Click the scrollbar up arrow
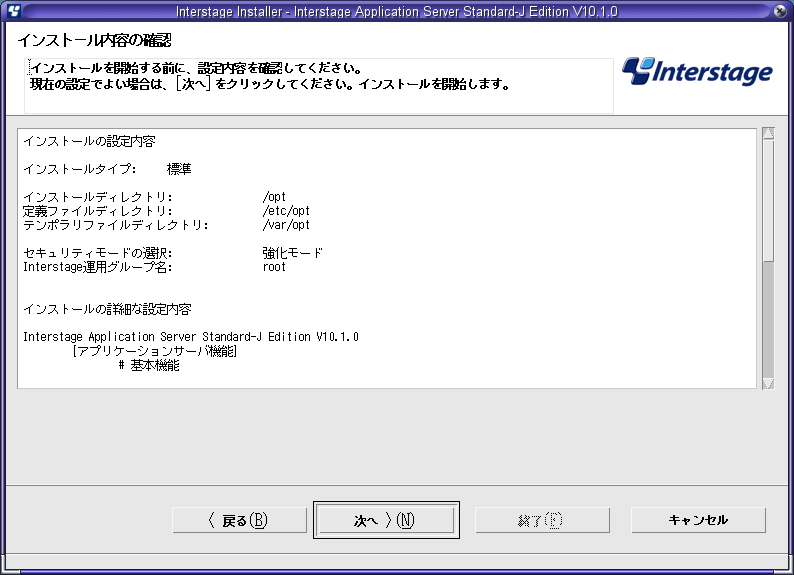Screen dimensions: 794x575 [768, 134]
